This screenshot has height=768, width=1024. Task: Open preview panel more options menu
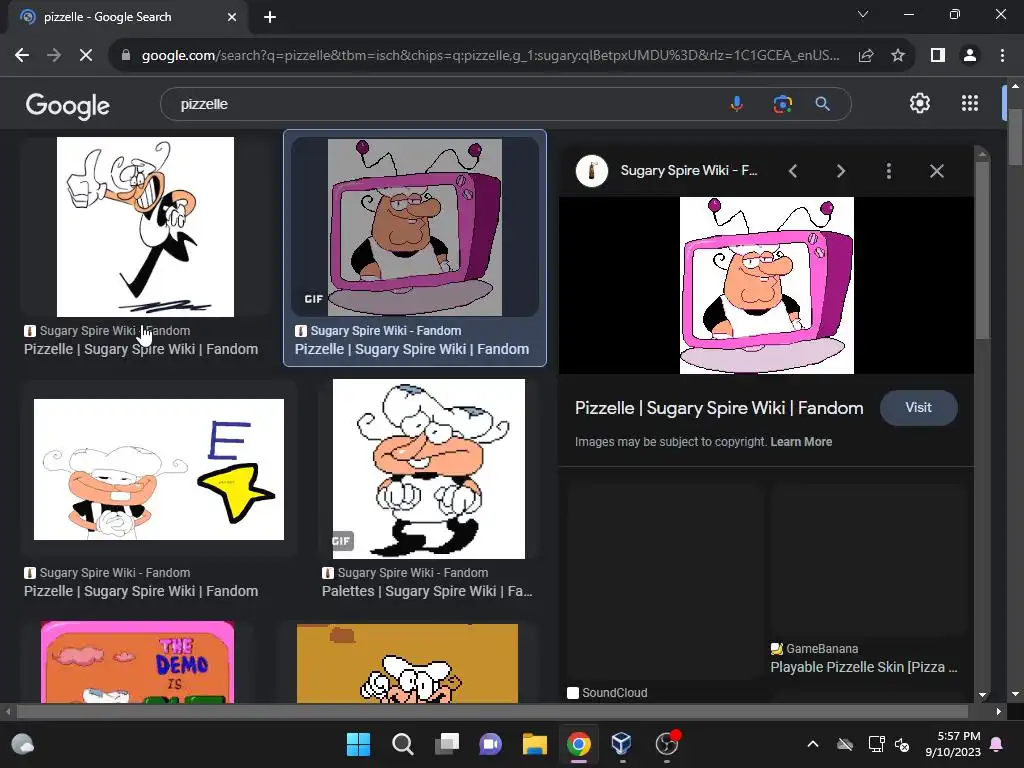[888, 171]
